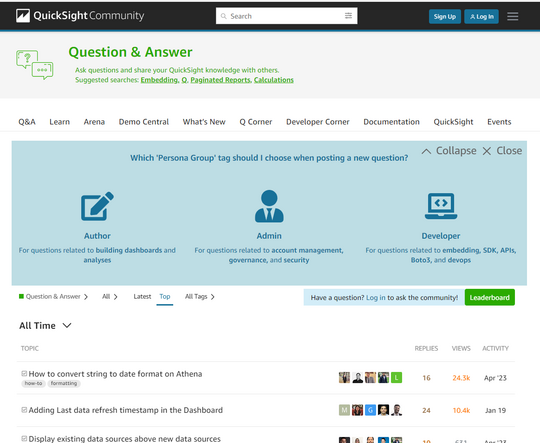Click green L avatar on Athena topic
This screenshot has height=443, width=540.
[x=396, y=378]
